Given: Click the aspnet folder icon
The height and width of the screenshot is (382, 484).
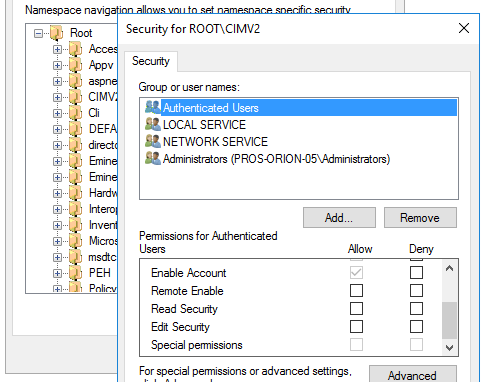Looking at the screenshot, I should [x=76, y=81].
